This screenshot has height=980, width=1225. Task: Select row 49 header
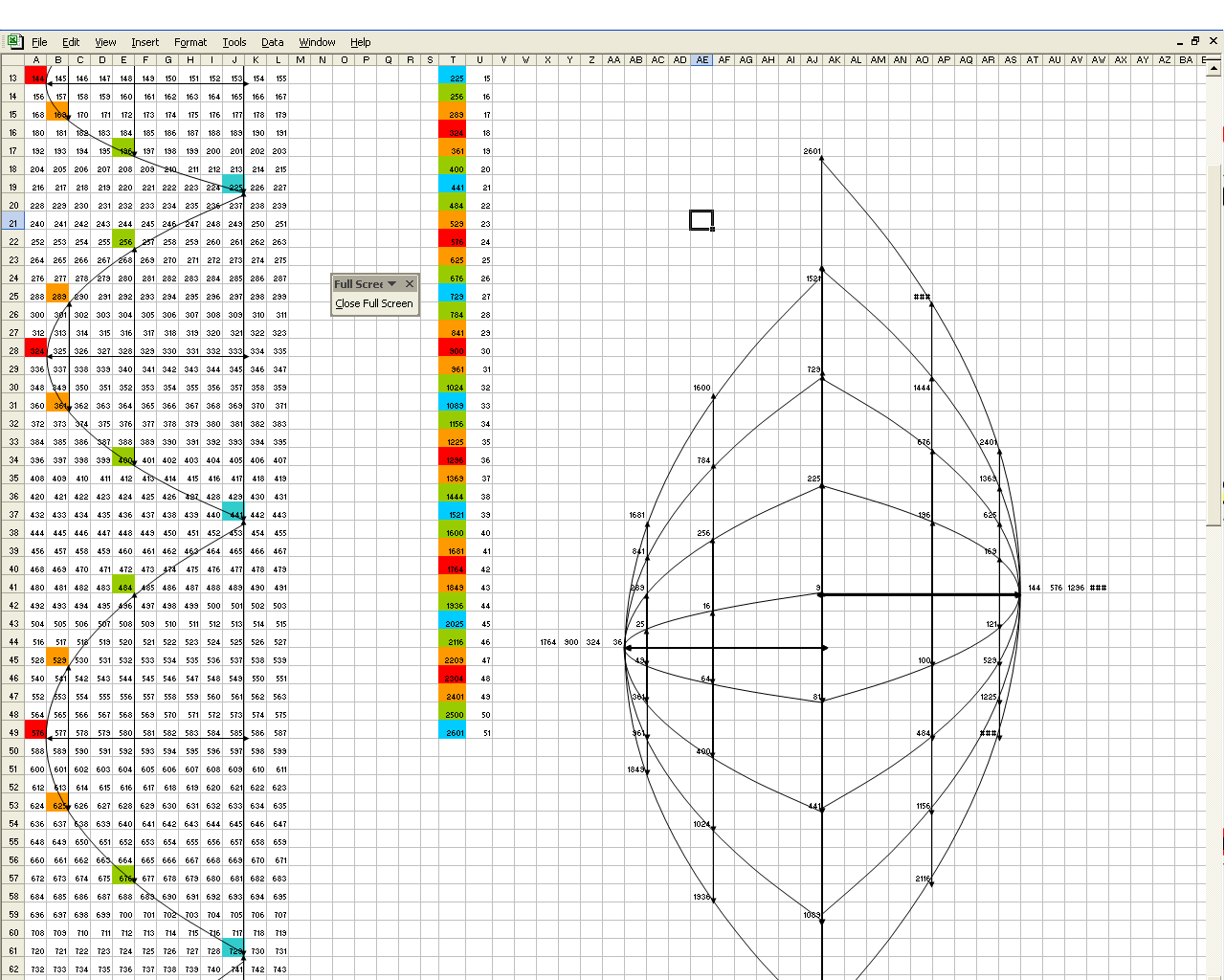coord(12,732)
